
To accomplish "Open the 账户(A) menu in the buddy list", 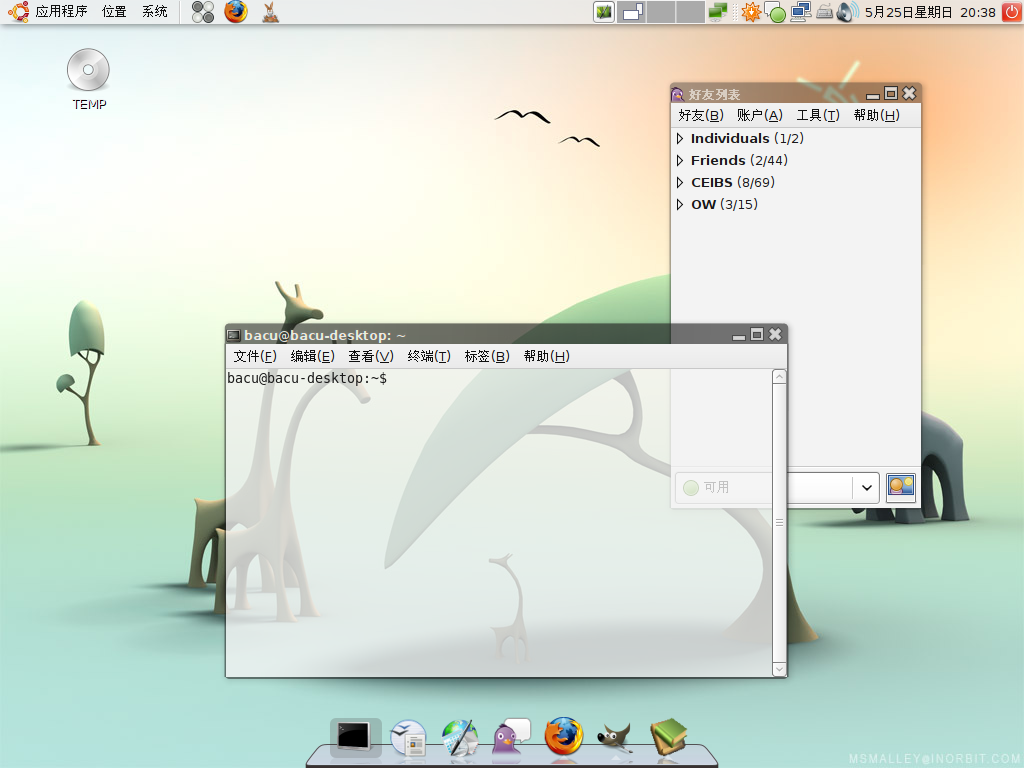I will [x=760, y=116].
